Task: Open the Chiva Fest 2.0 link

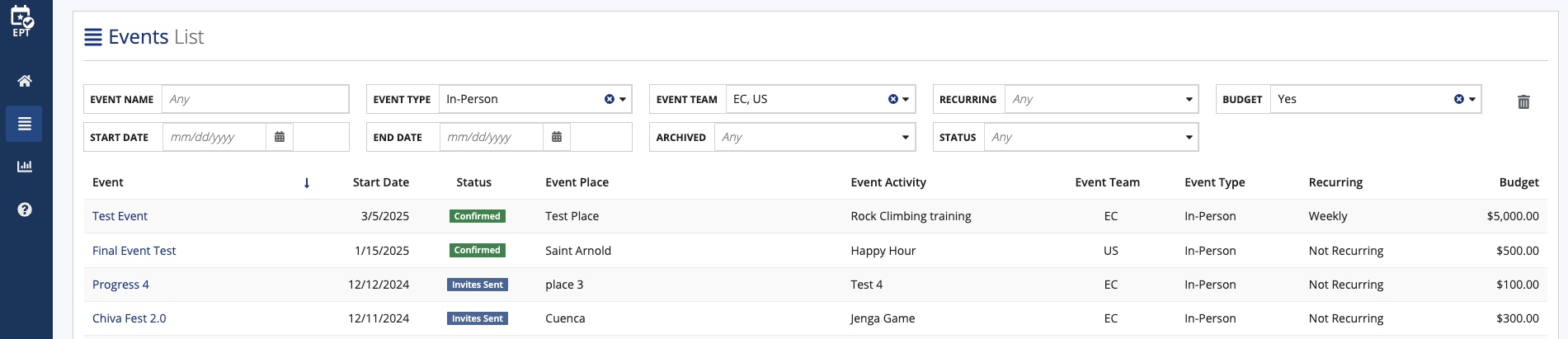Action: pyautogui.click(x=129, y=318)
